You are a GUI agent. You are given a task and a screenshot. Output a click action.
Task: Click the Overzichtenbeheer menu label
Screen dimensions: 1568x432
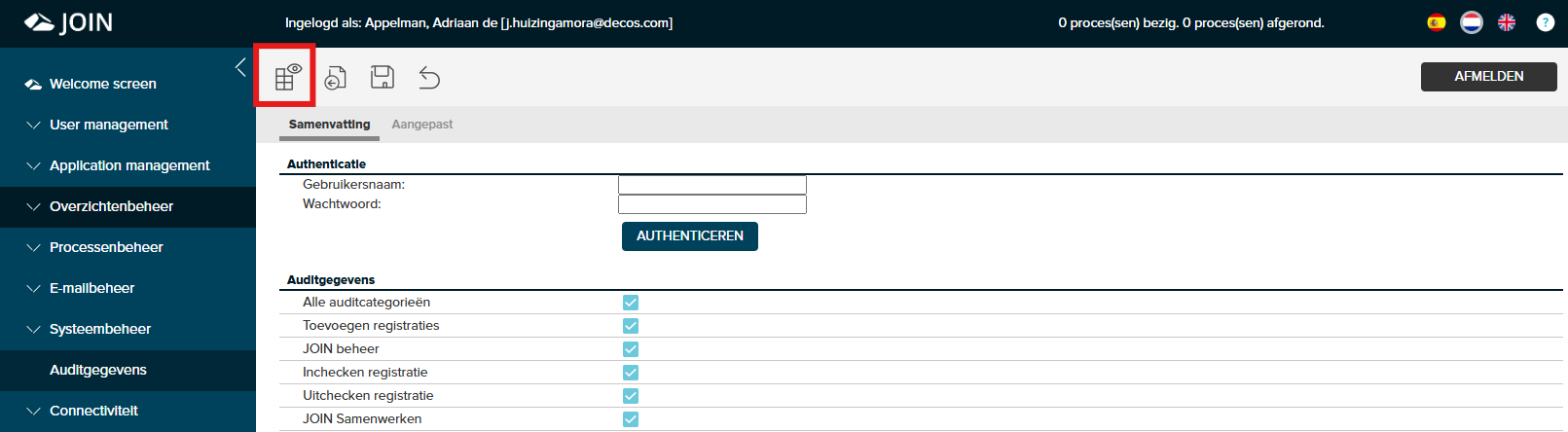tap(111, 206)
